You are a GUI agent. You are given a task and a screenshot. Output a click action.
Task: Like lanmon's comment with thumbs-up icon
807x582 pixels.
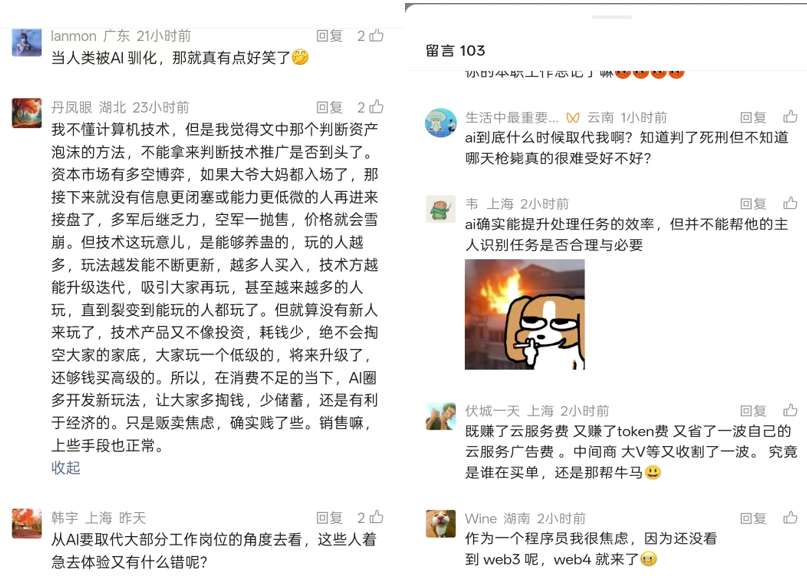point(376,36)
